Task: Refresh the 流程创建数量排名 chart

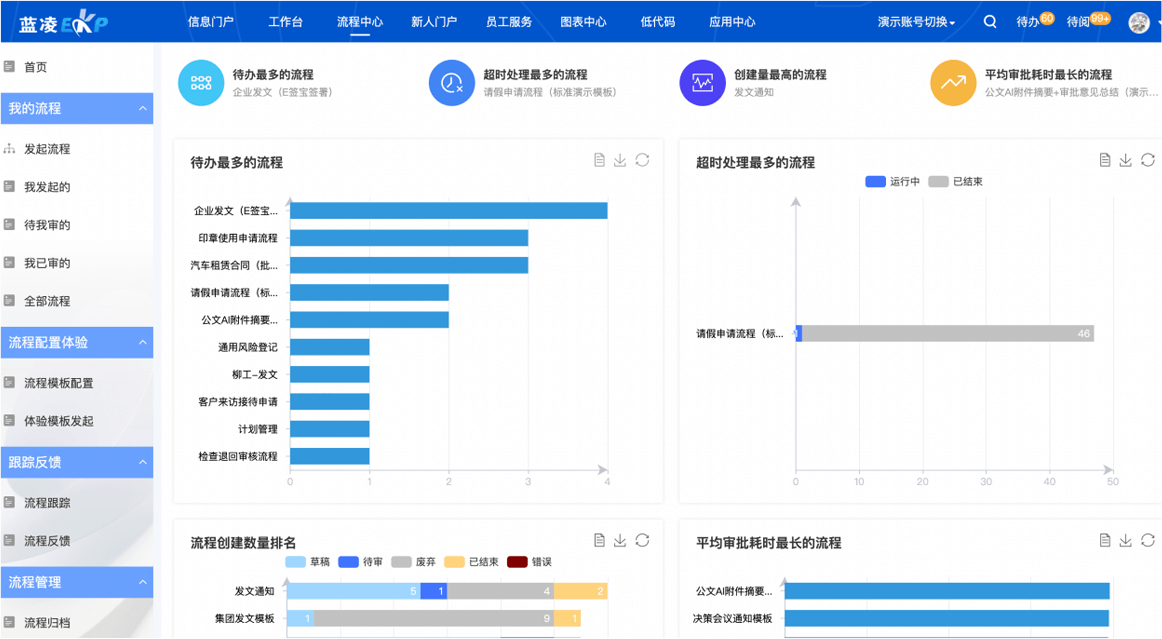Action: (x=642, y=540)
